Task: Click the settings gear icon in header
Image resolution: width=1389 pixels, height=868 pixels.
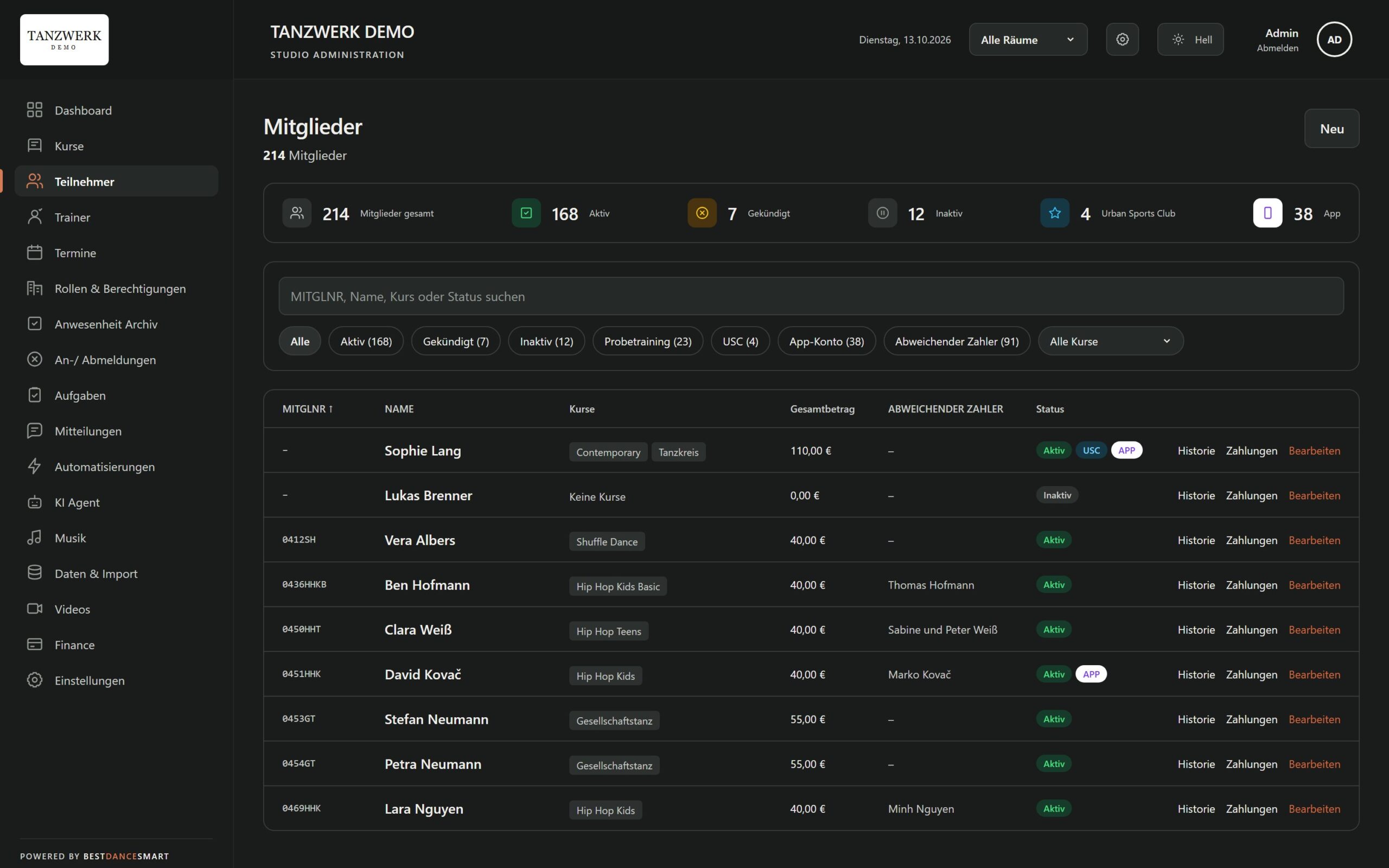Action: [x=1122, y=39]
